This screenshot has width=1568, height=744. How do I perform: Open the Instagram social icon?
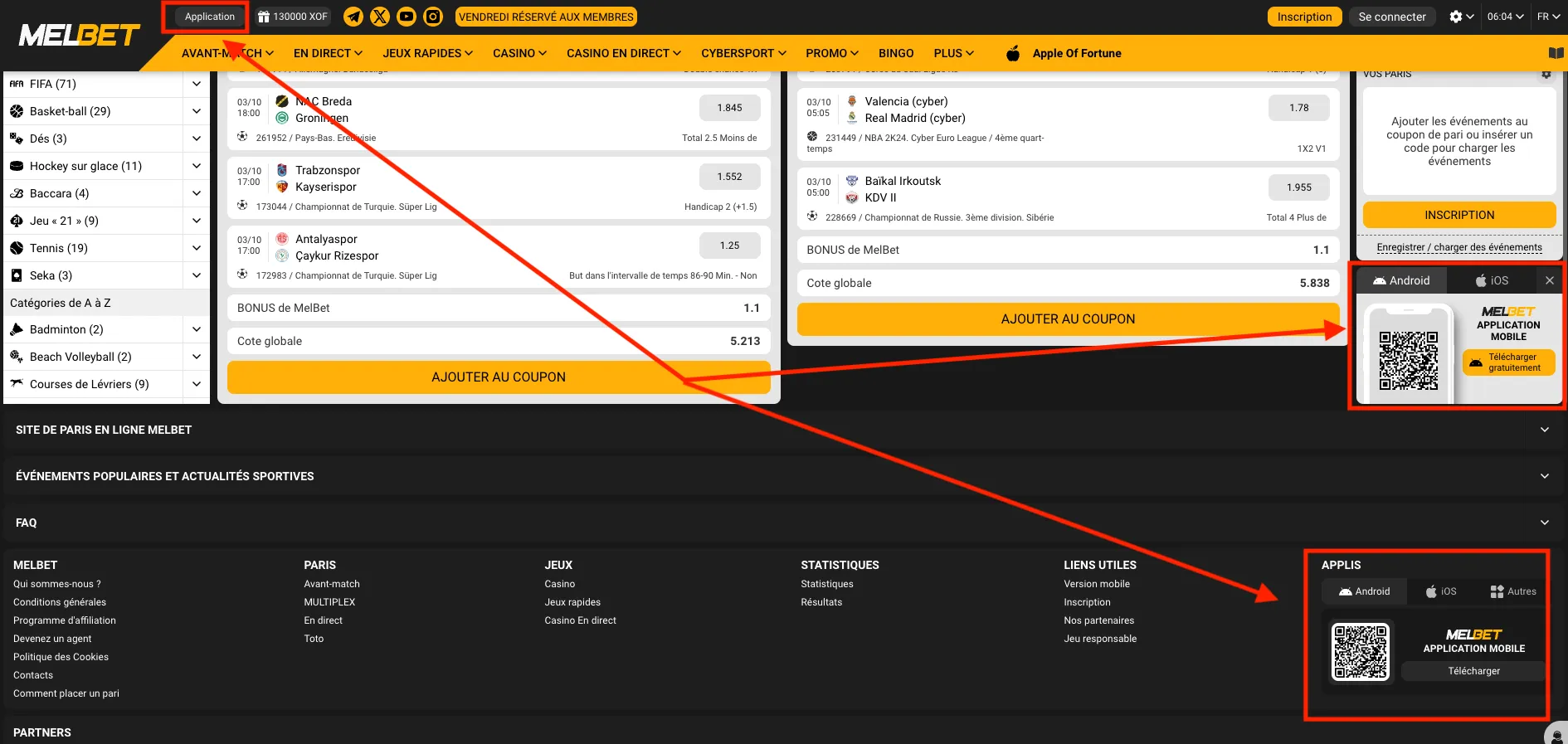[x=433, y=17]
